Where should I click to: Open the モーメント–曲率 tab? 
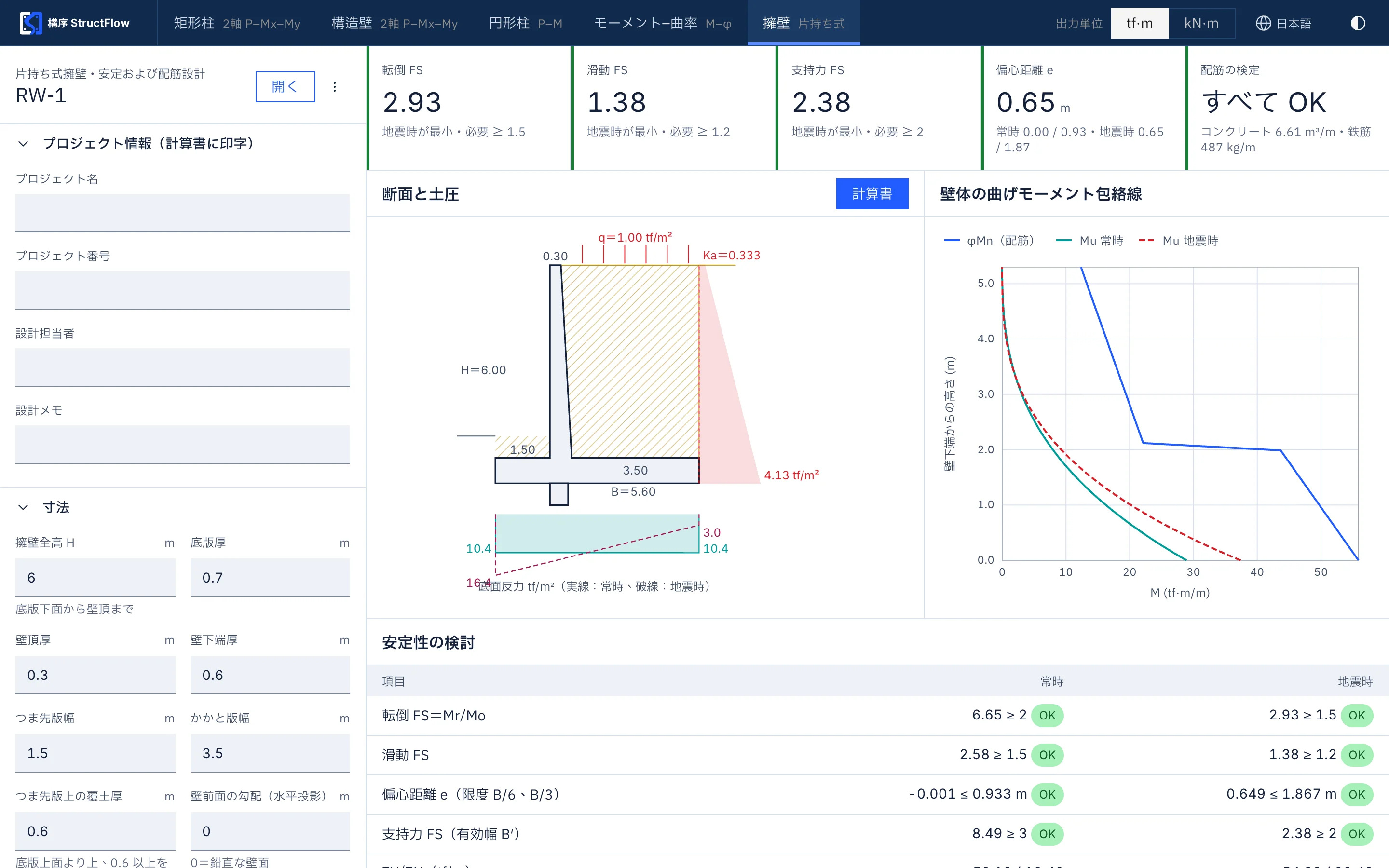(662, 23)
